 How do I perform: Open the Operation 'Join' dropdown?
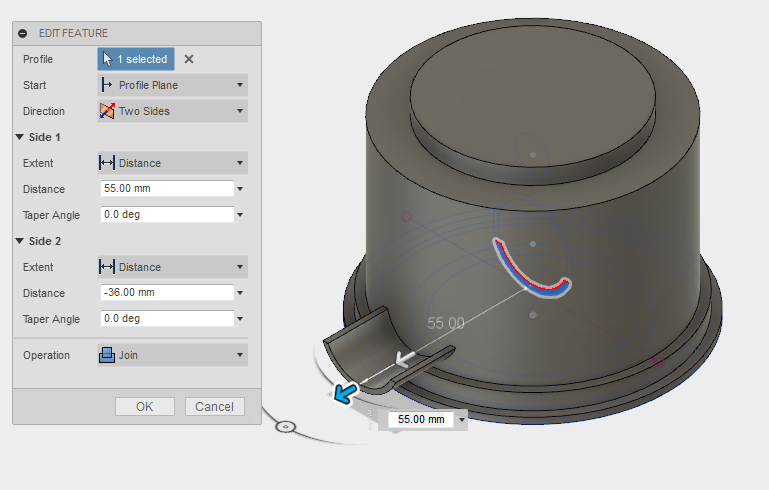(x=173, y=355)
